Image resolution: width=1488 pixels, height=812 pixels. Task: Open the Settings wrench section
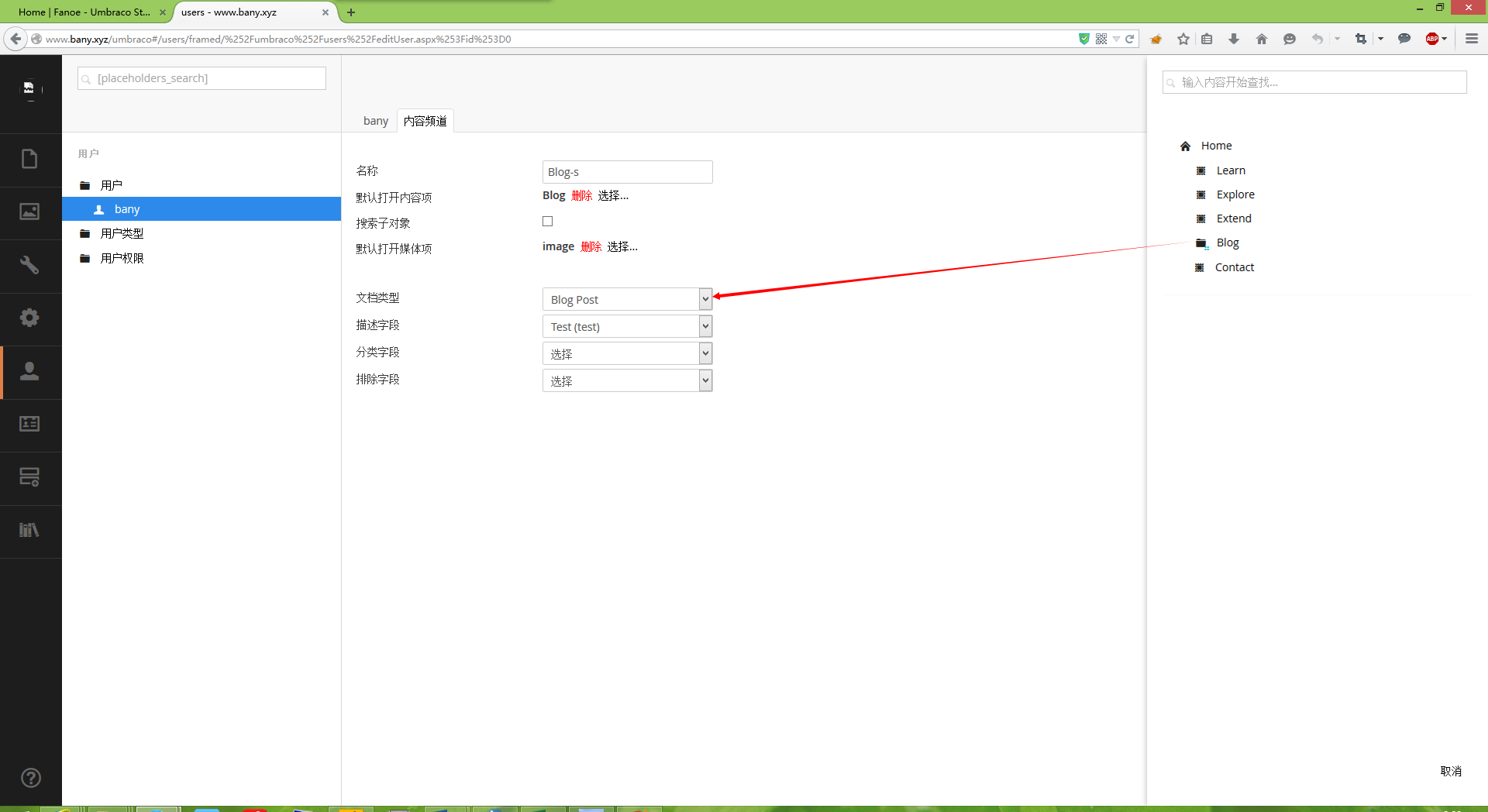[29, 265]
